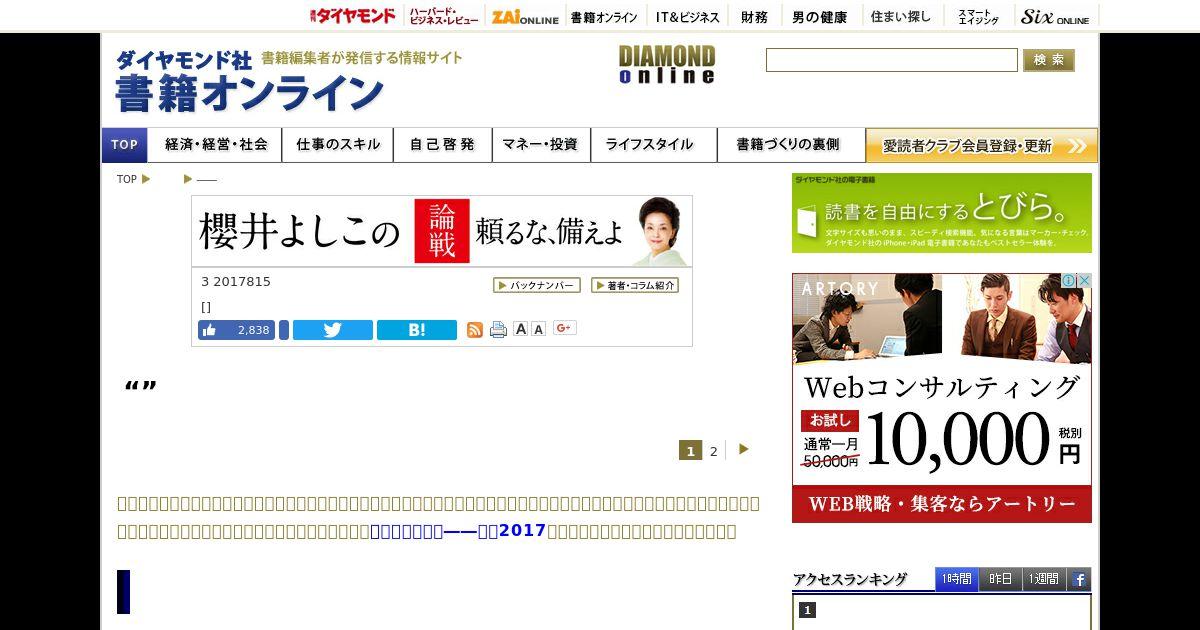This screenshot has width=1200, height=630.
Task: Open ZAi ONLINE in top bar
Action: click(x=525, y=17)
